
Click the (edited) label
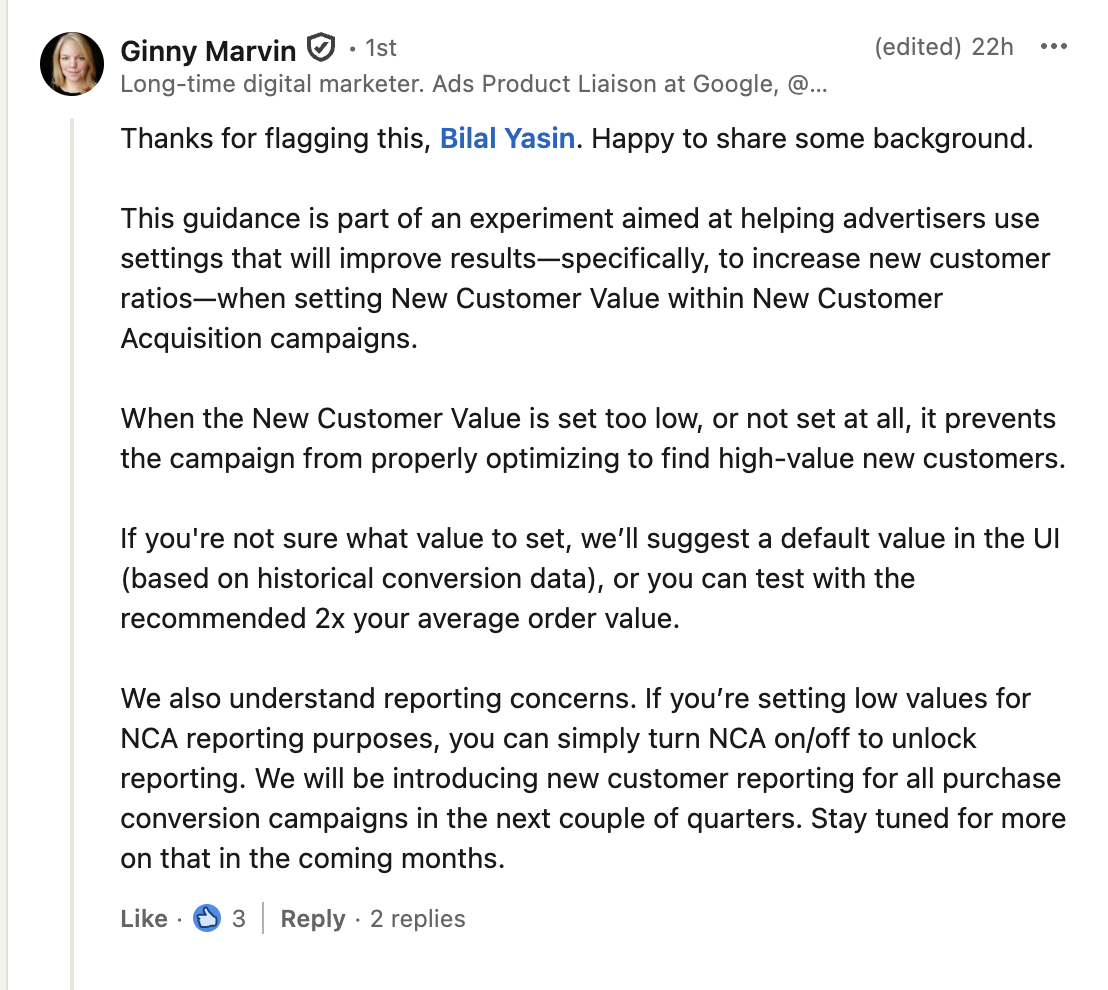917,47
